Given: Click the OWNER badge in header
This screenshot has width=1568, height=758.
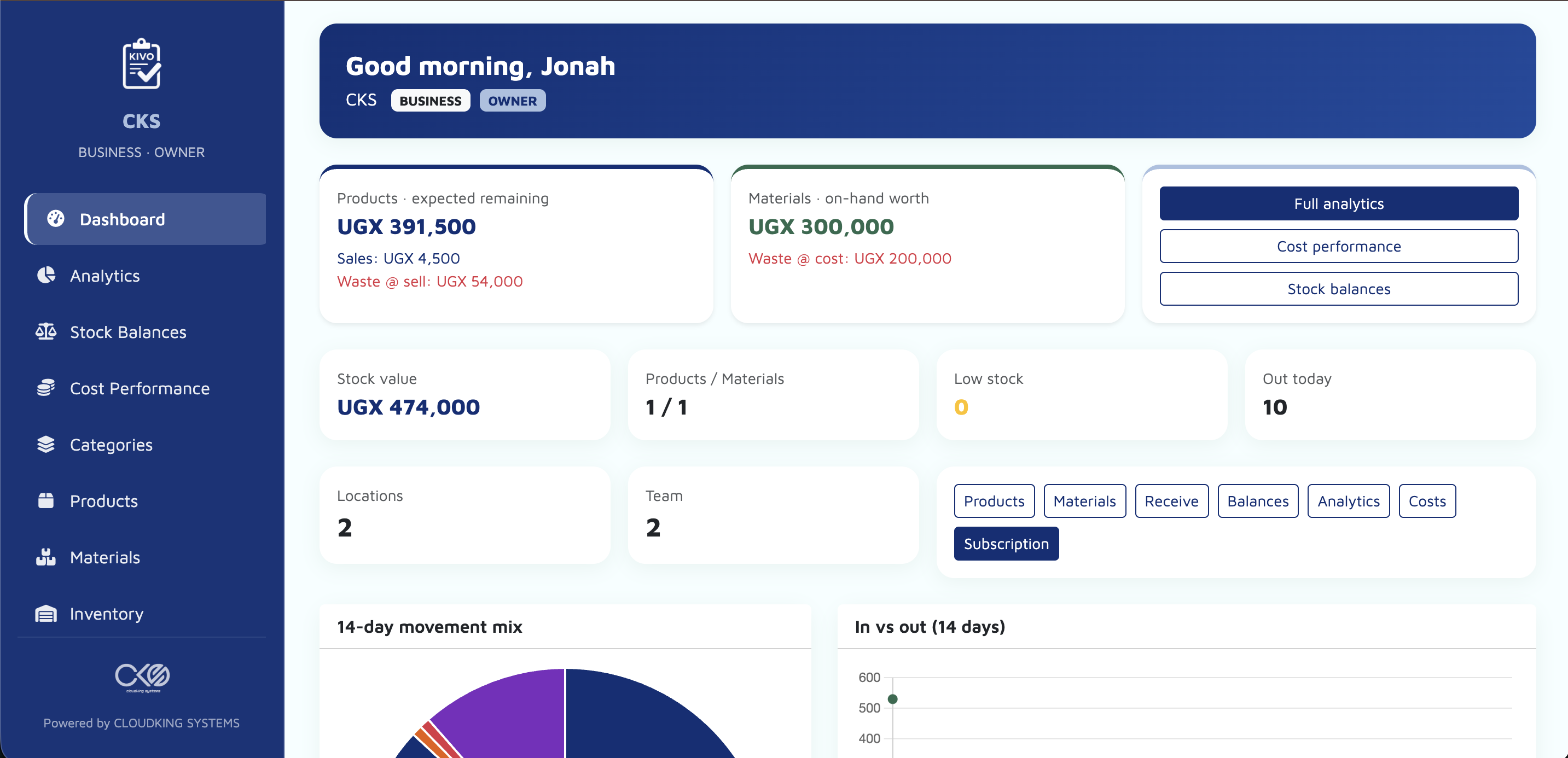Looking at the screenshot, I should click(x=513, y=101).
